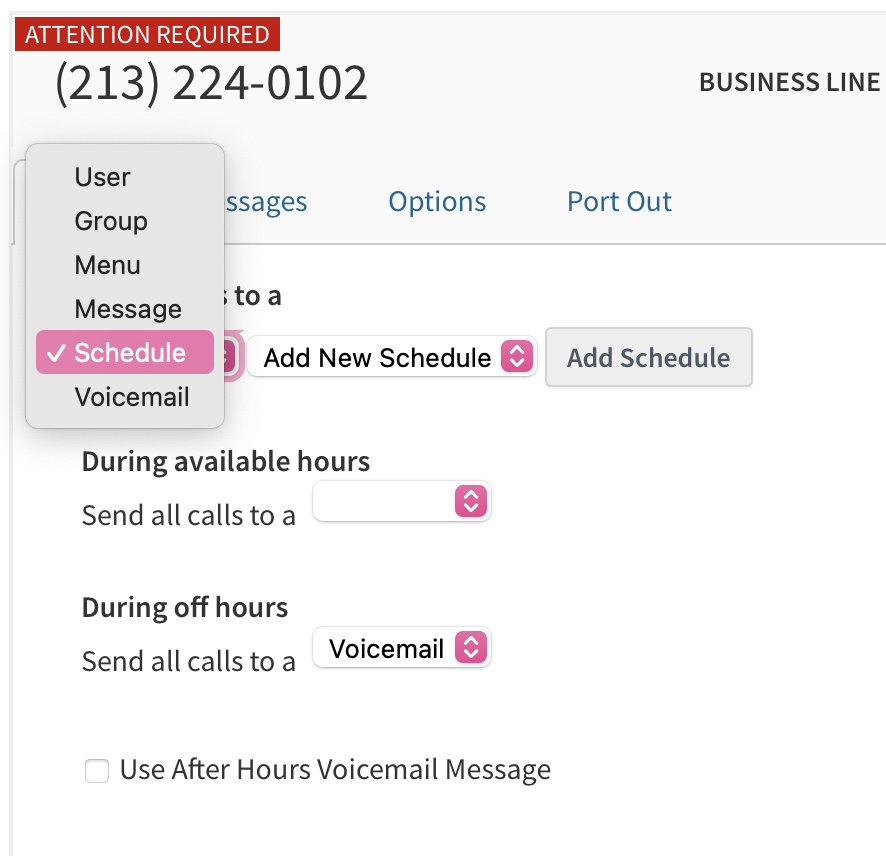Click the phone number (213) 224-0102

click(x=211, y=84)
